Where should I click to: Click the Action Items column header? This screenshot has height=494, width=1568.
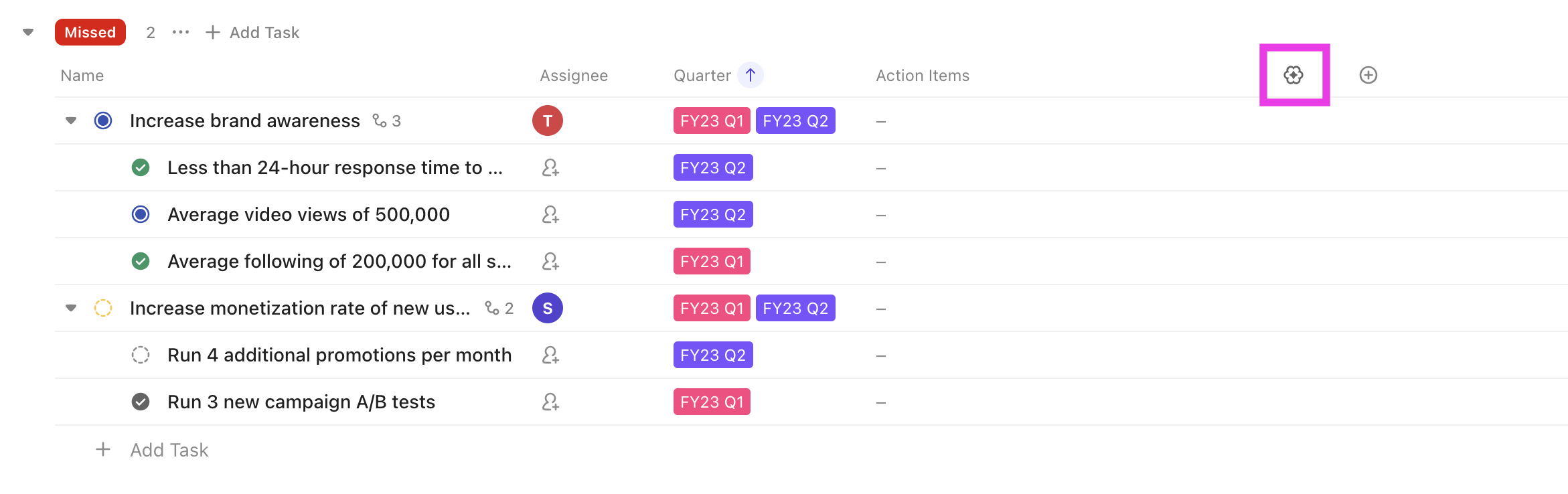tap(922, 76)
